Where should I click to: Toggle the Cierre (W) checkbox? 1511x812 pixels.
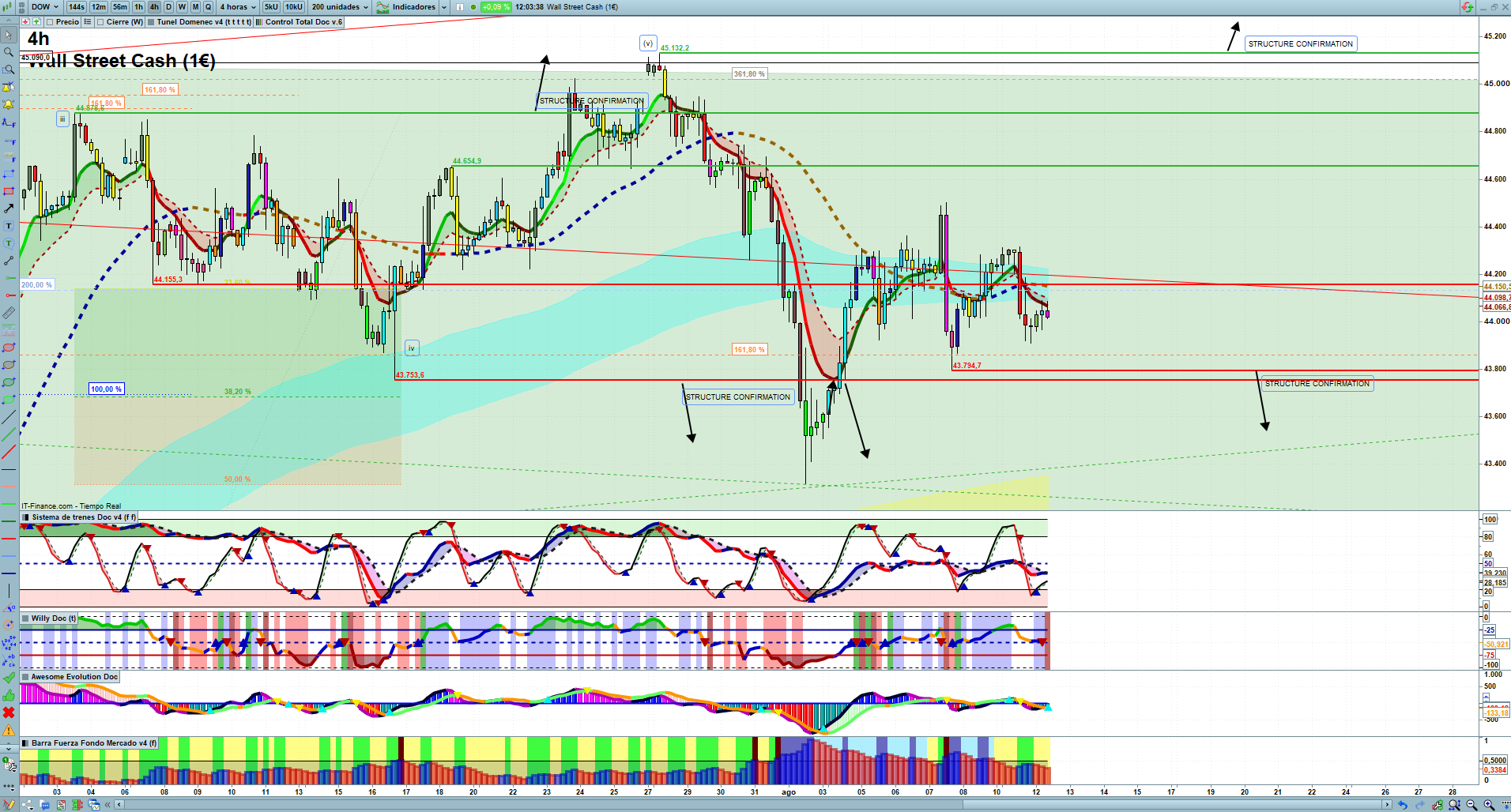(100, 22)
